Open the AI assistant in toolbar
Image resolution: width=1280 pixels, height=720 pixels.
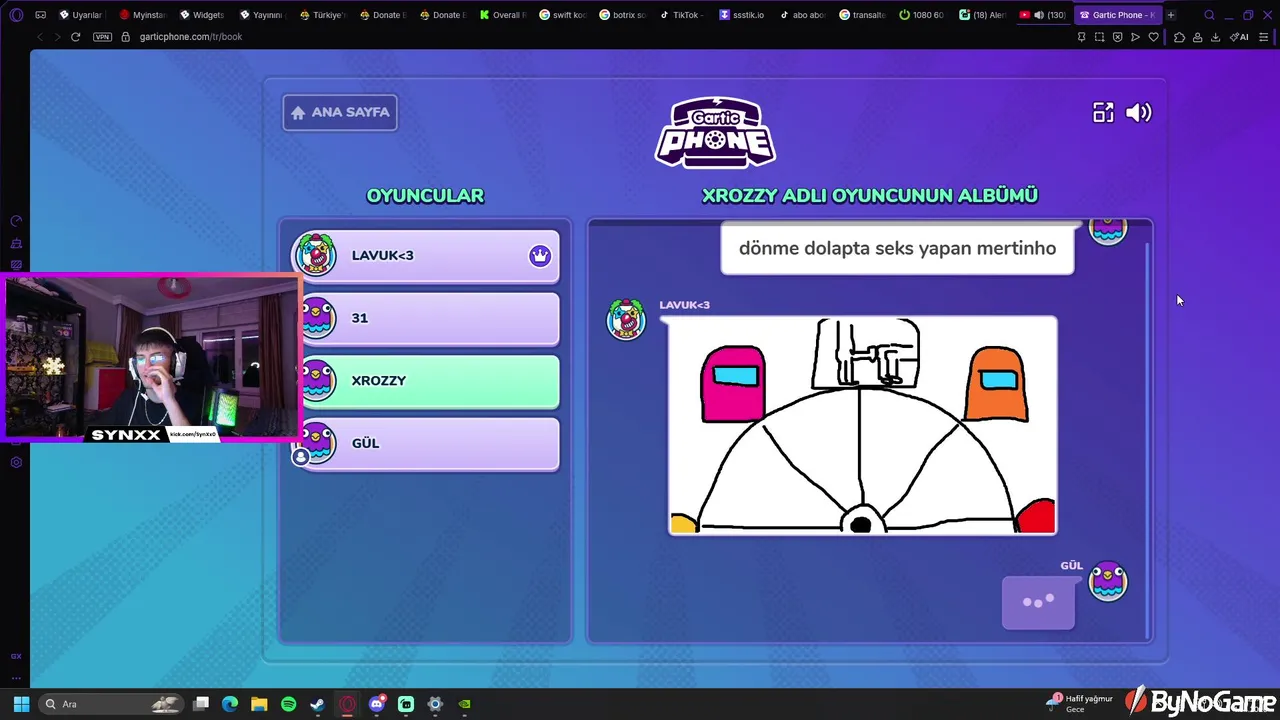(1239, 37)
